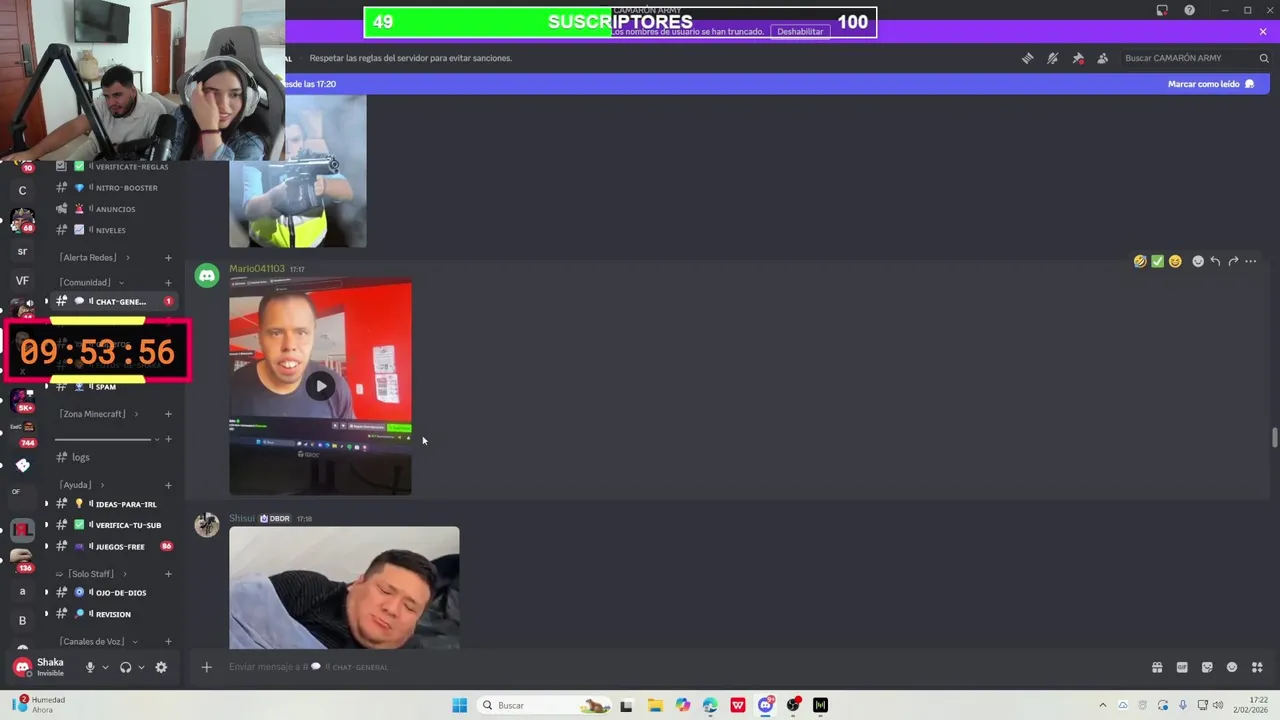Open headphone output options arrow

pos(141,667)
